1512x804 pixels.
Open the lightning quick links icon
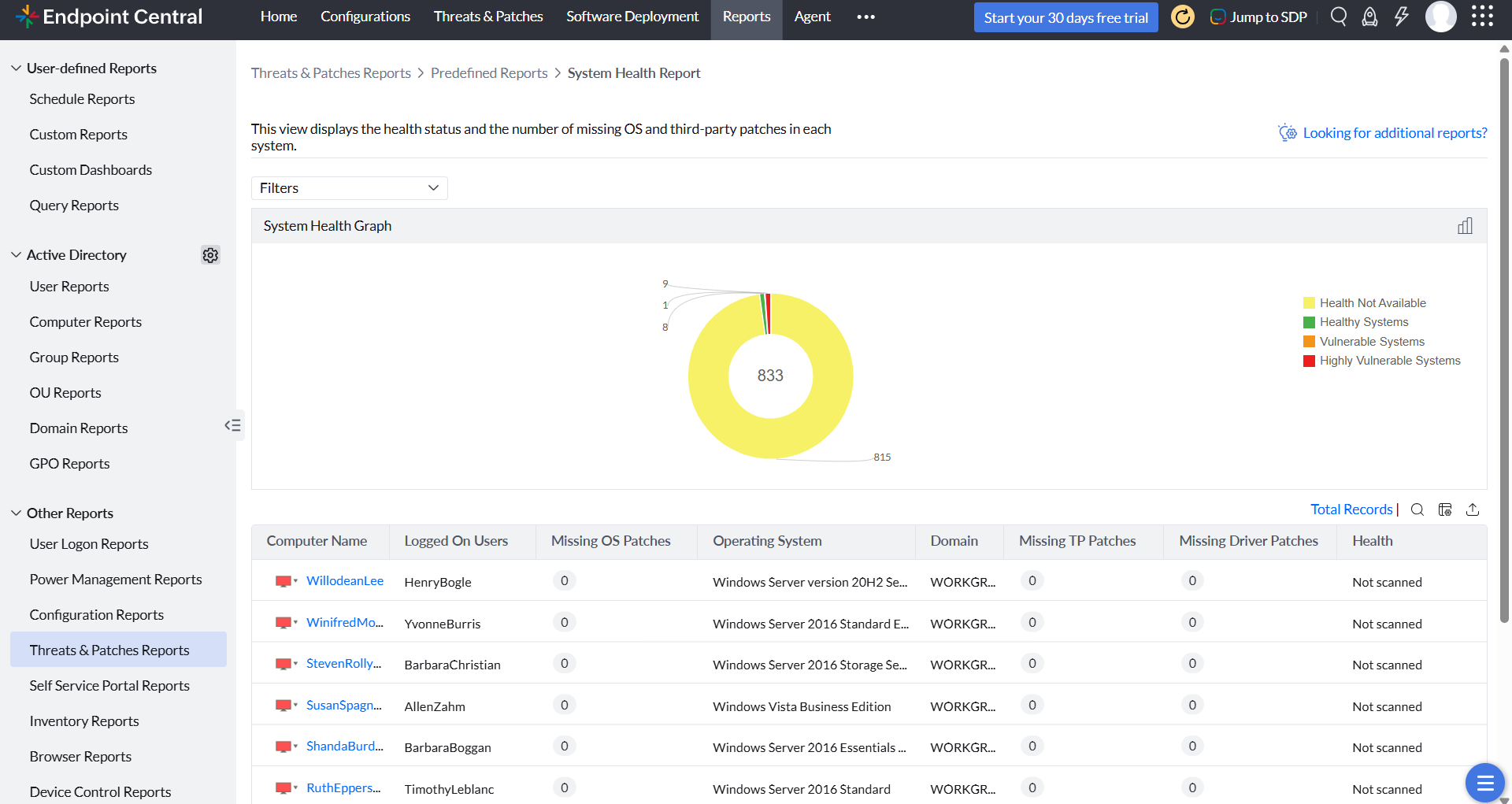(x=1402, y=17)
